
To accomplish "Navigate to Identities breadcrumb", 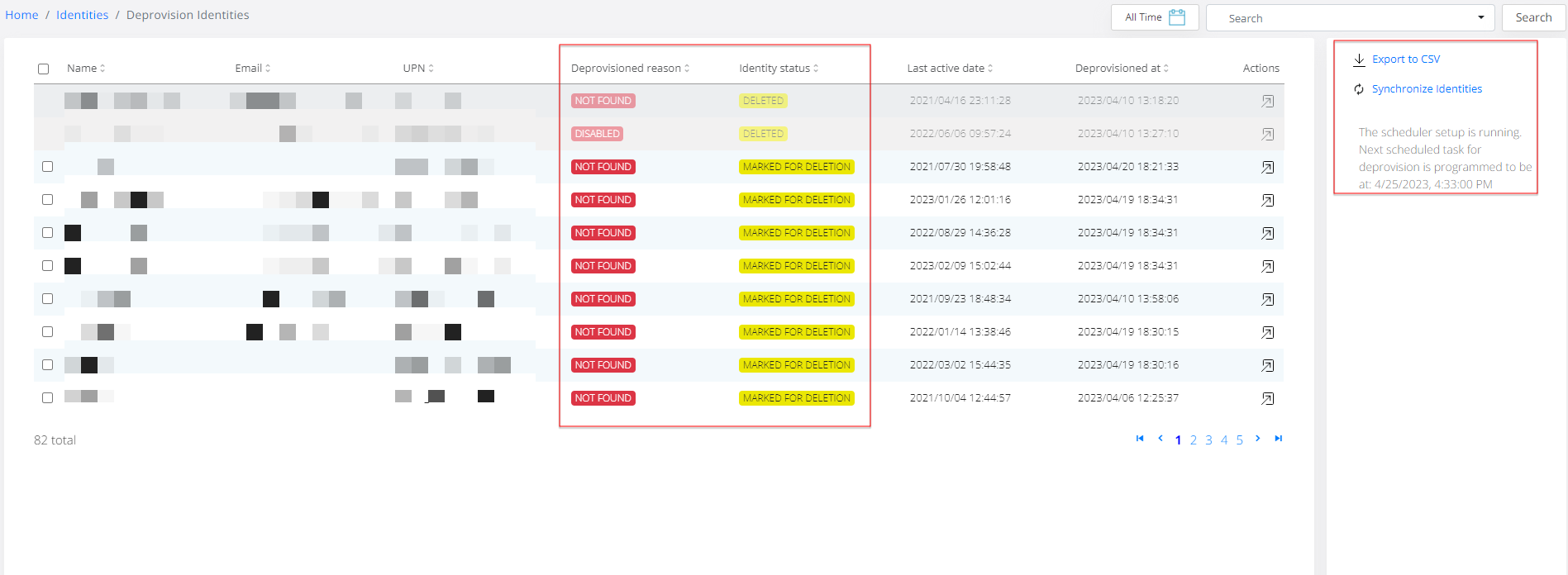I will pos(82,15).
